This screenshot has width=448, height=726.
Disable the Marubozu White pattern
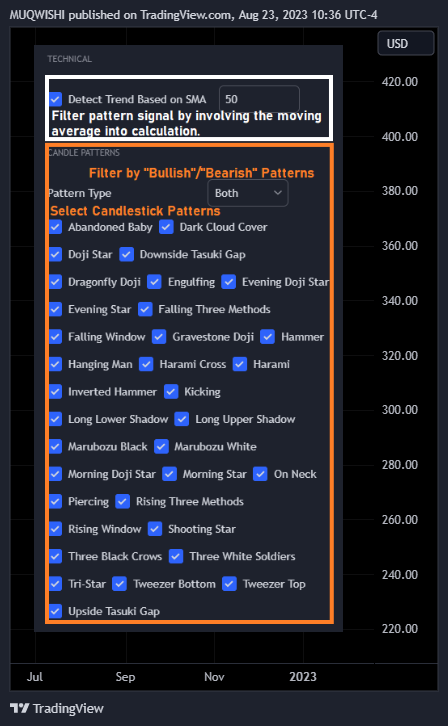(x=161, y=446)
